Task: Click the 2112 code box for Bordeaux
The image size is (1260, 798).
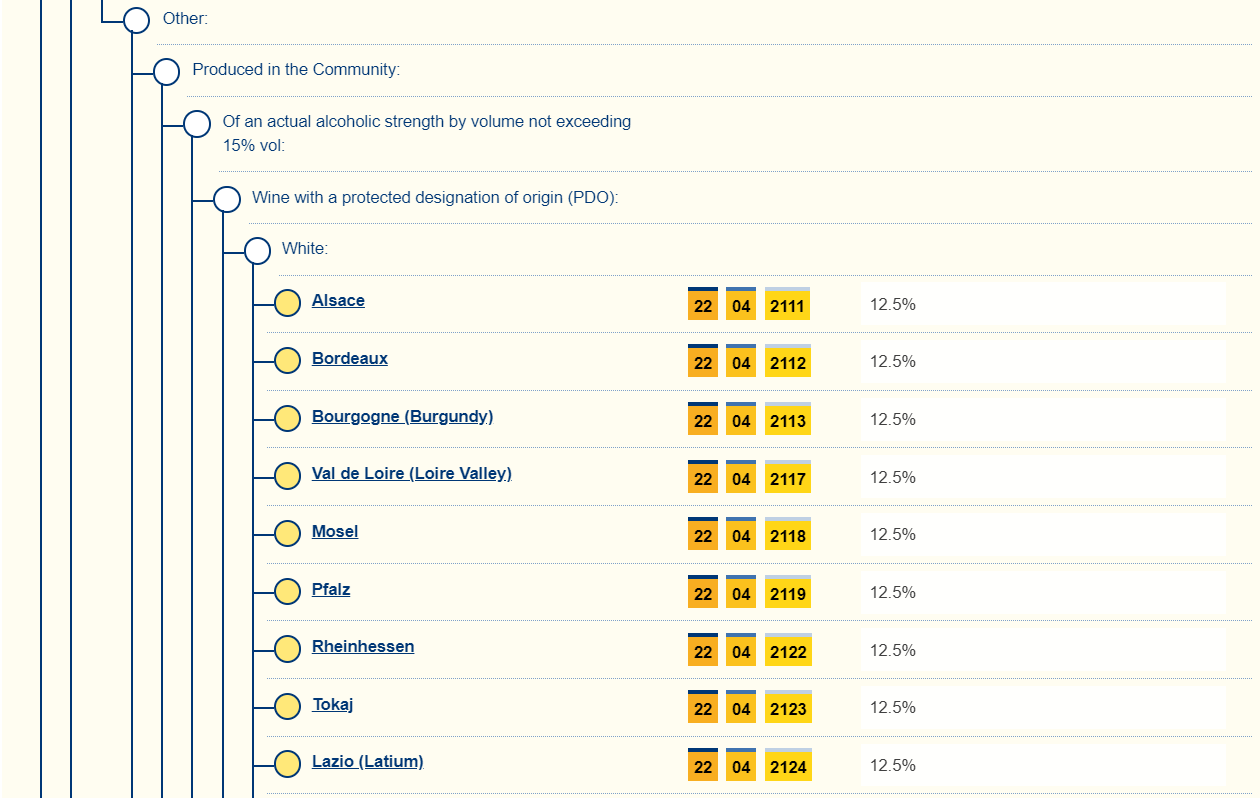Action: pos(787,363)
